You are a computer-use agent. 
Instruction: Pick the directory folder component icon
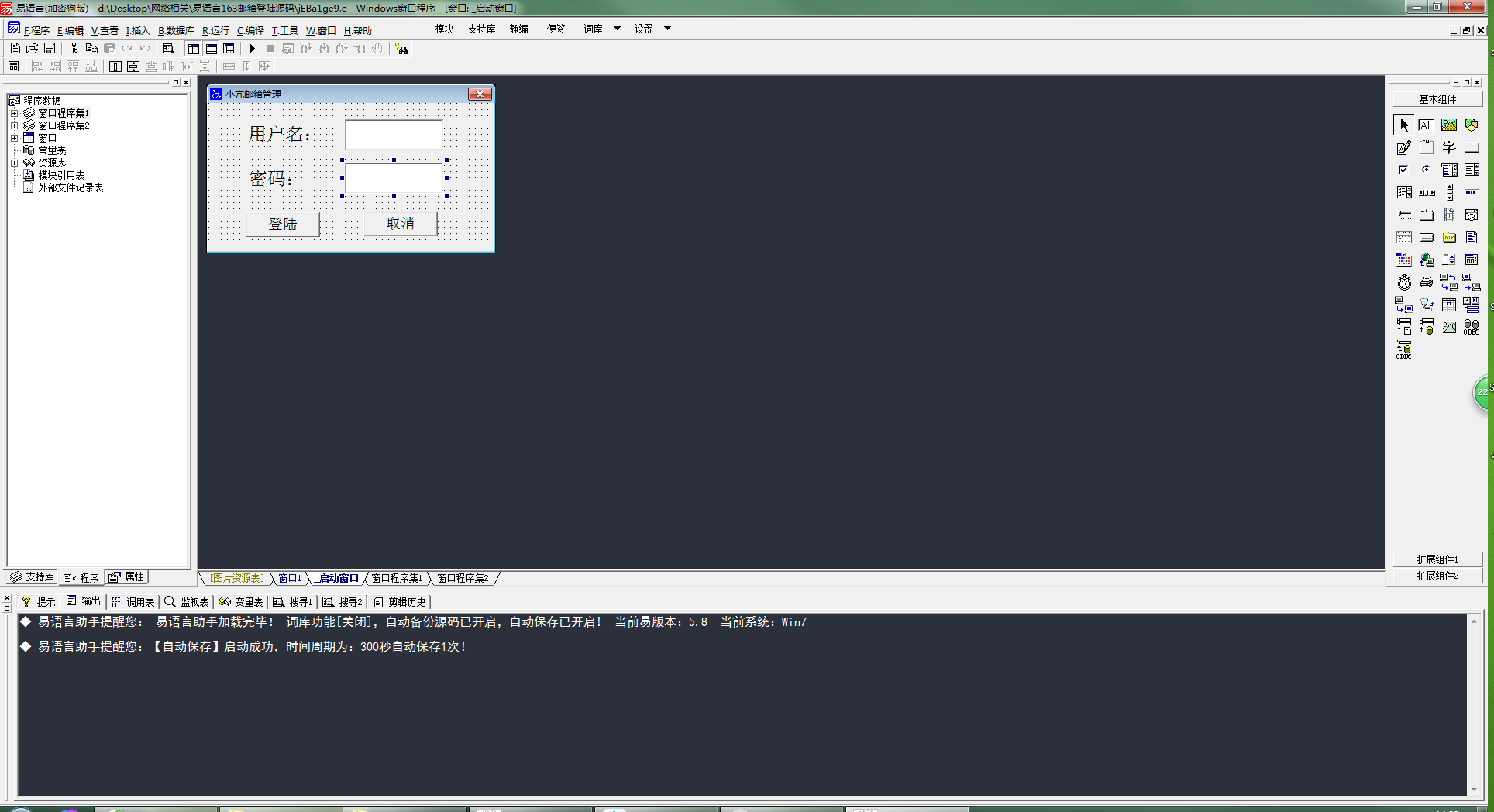[1449, 237]
